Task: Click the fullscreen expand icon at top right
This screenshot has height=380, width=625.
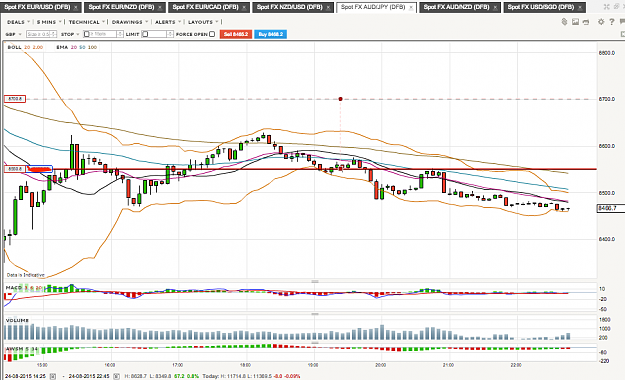Action: [606, 7]
